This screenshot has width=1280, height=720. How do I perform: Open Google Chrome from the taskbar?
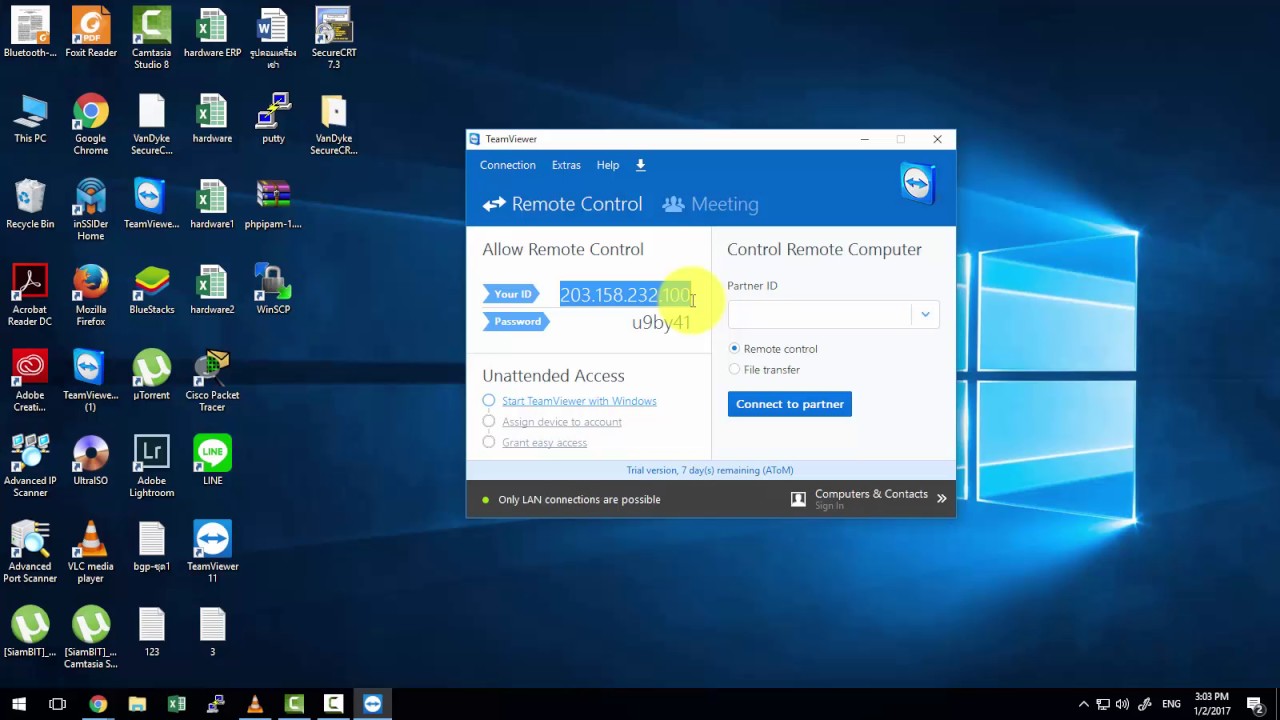[x=97, y=704]
